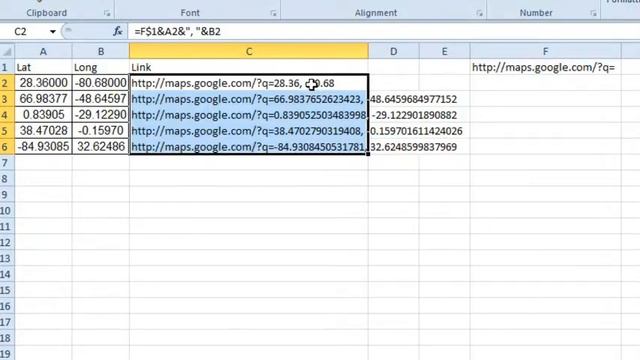This screenshot has width=640, height=360.
Task: Select column C header
Action: pos(249,51)
